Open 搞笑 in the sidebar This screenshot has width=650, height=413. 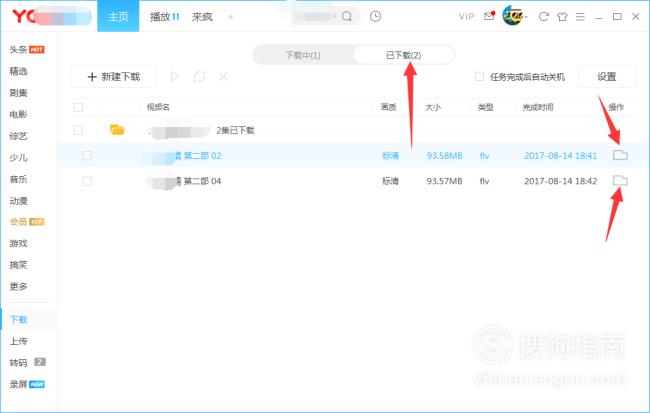(19, 265)
